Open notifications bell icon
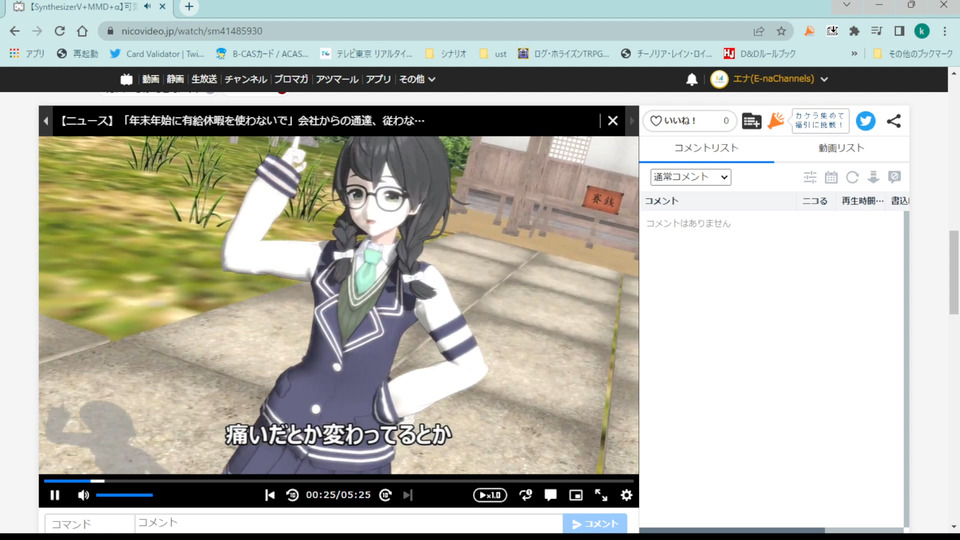The height and width of the screenshot is (540, 960). point(692,79)
